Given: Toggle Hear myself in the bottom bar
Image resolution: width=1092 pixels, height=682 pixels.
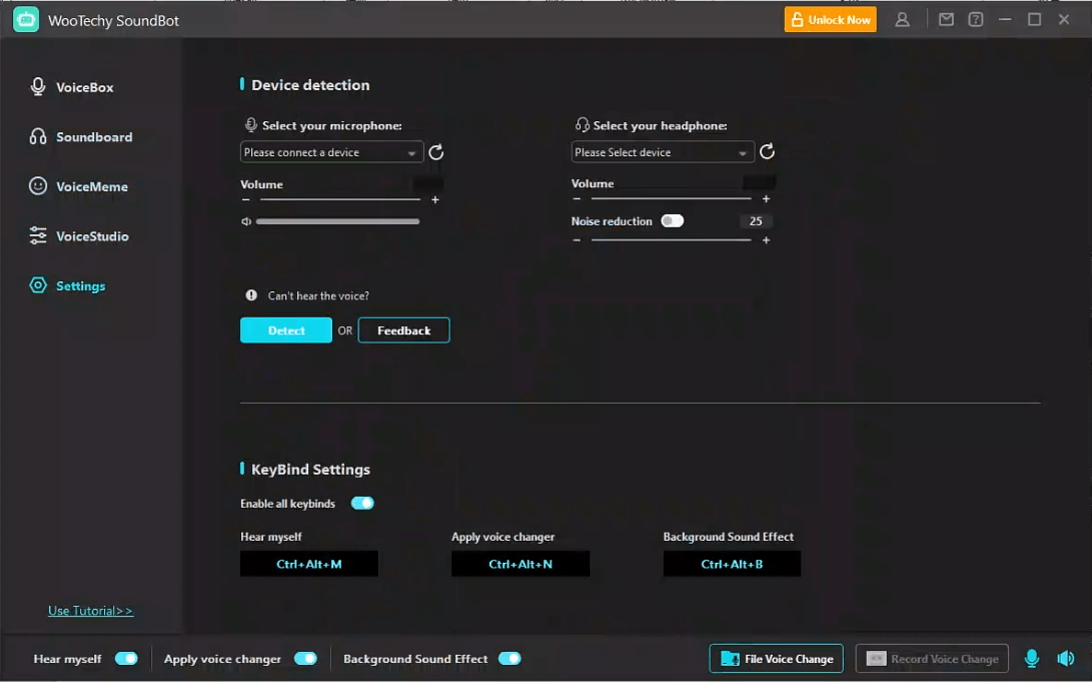Looking at the screenshot, I should (x=126, y=658).
